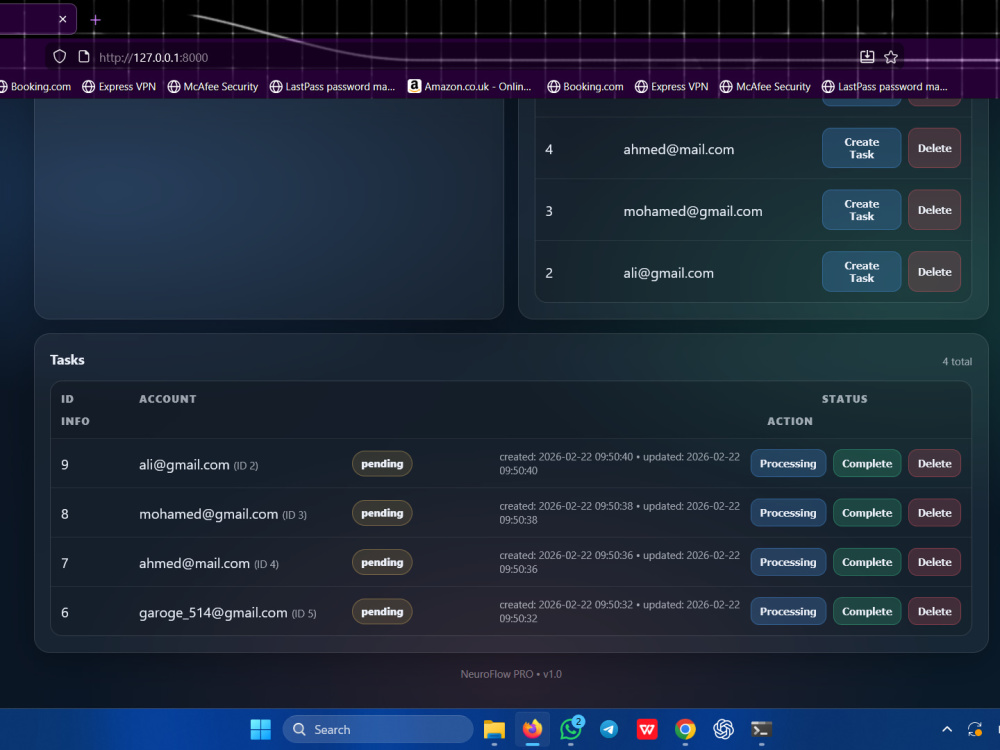Image resolution: width=1000 pixels, height=750 pixels.
Task: Open the Amazon.co.uk bookmark
Action: click(x=469, y=86)
